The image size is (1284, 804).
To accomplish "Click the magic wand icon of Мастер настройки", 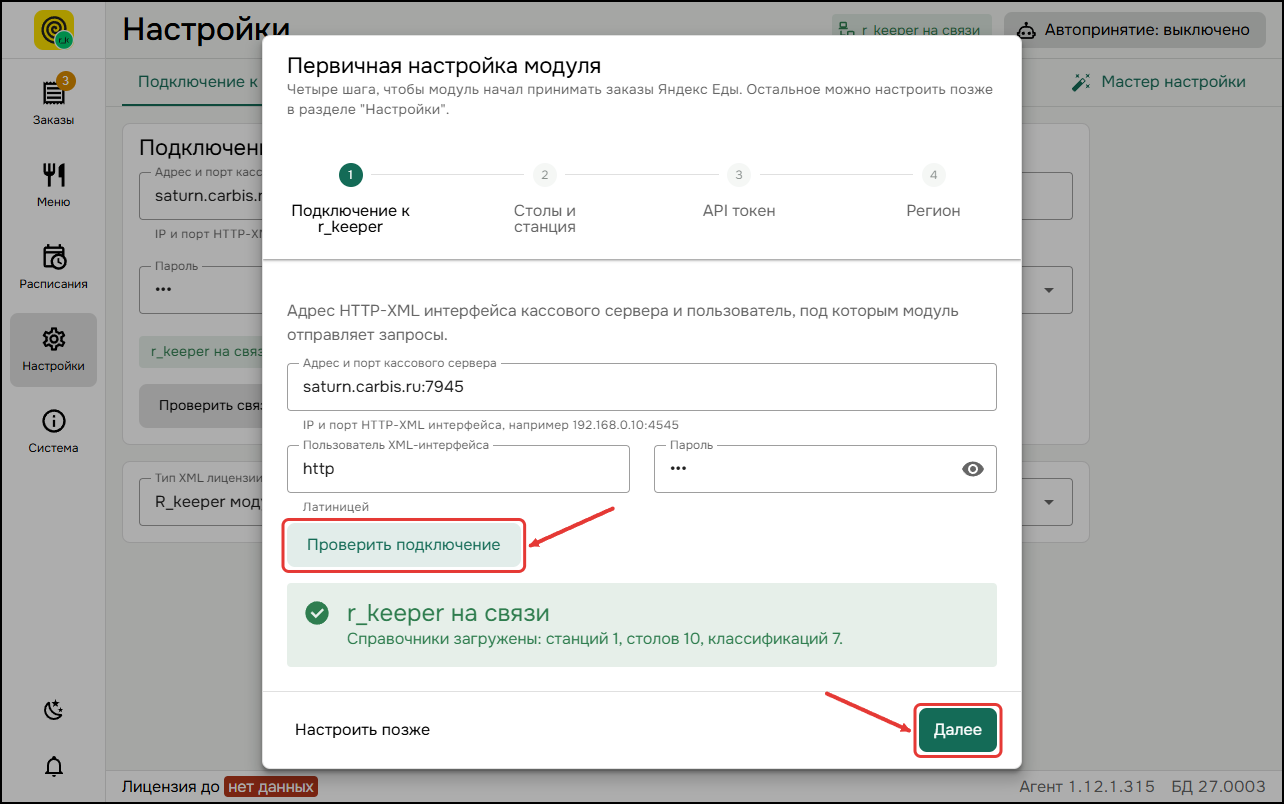I will [1080, 82].
